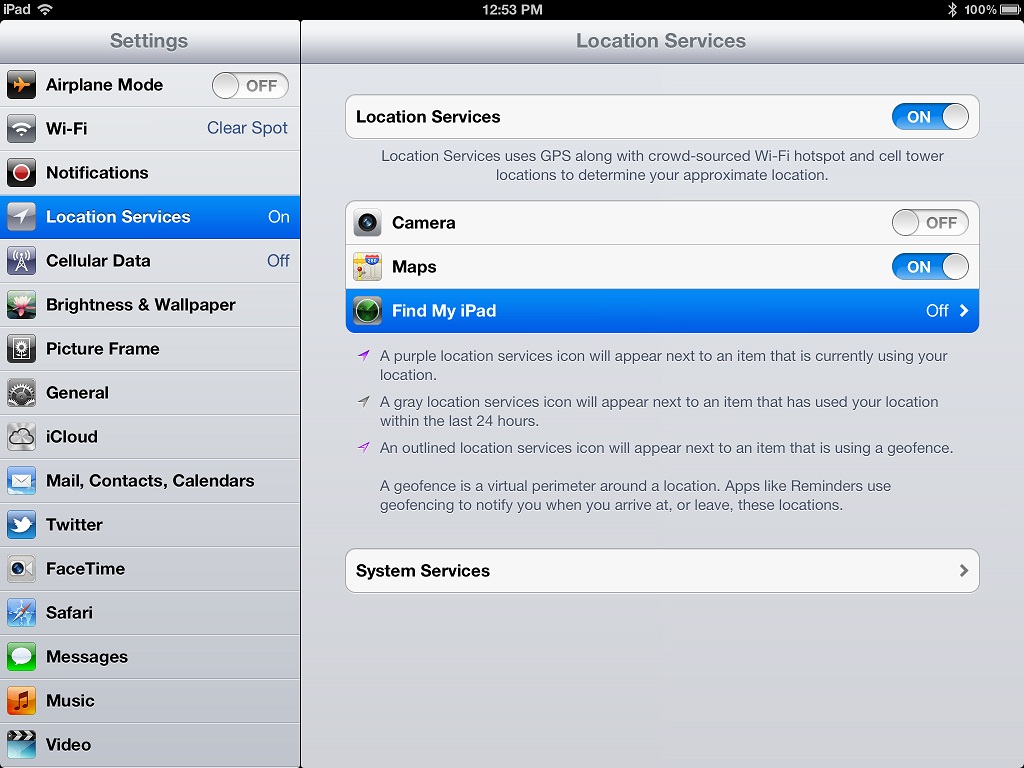1024x768 pixels.
Task: Tap the Bluetooth icon in status bar
Action: pos(952,9)
